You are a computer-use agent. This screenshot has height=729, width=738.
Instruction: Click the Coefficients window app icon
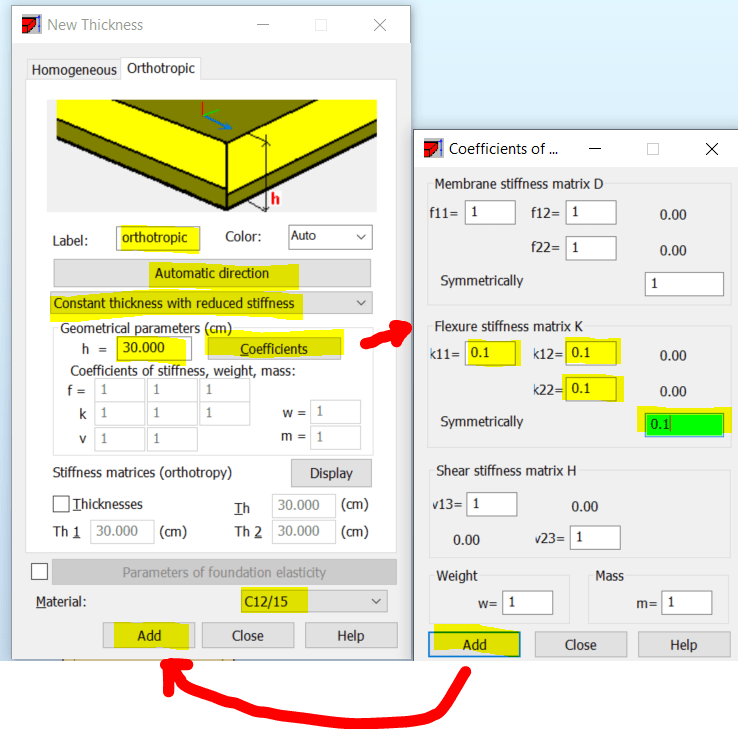[x=433, y=148]
